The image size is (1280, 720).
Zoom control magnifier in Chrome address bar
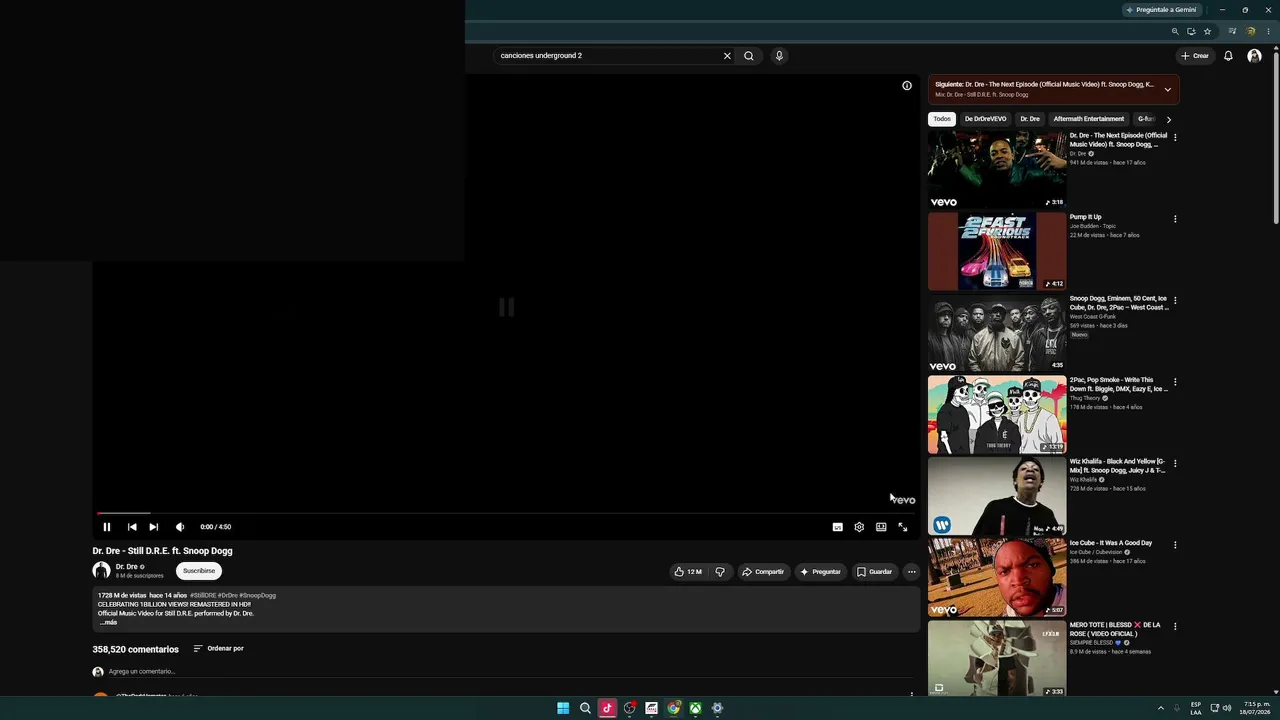pyautogui.click(x=1175, y=32)
